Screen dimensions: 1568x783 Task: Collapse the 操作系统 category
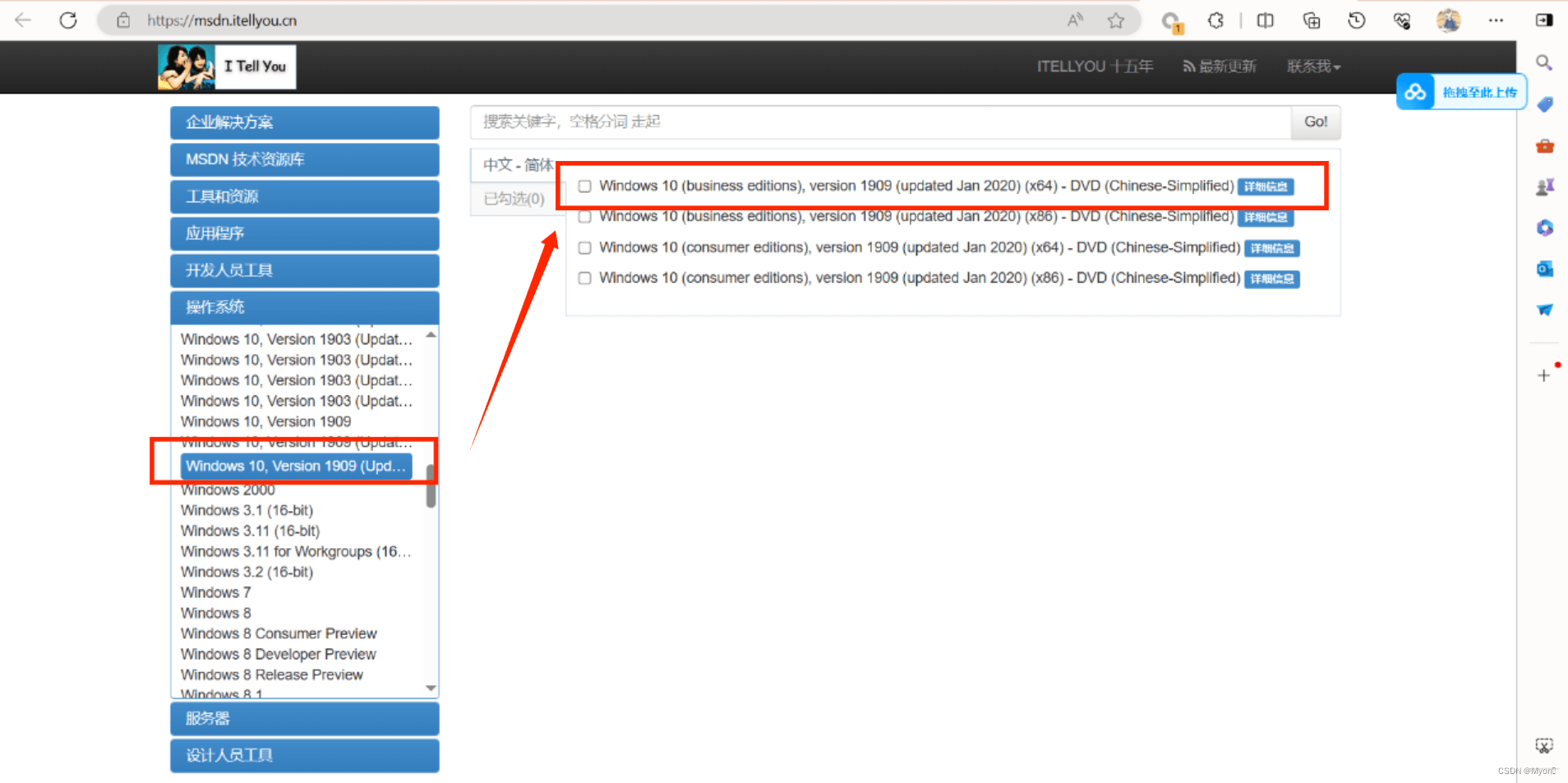[305, 307]
